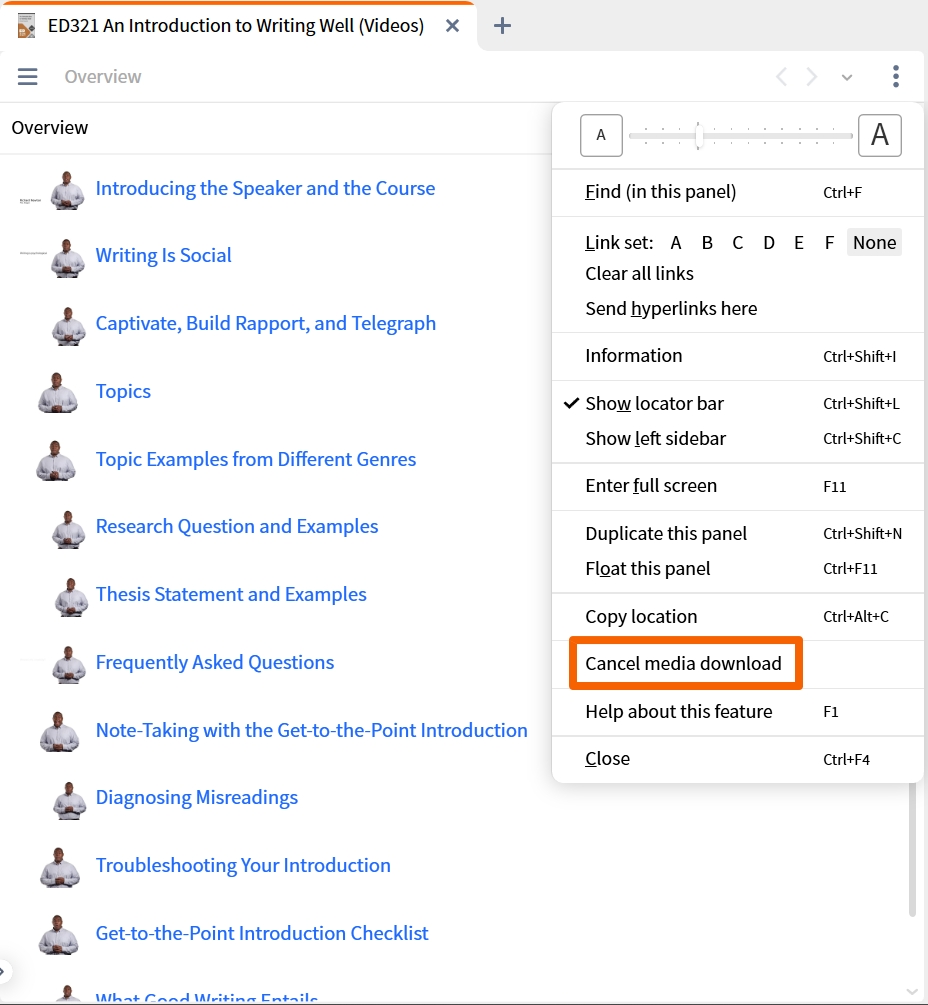The width and height of the screenshot is (928, 1005).
Task: Open the hamburger menu beside Overview
Action: tap(28, 77)
